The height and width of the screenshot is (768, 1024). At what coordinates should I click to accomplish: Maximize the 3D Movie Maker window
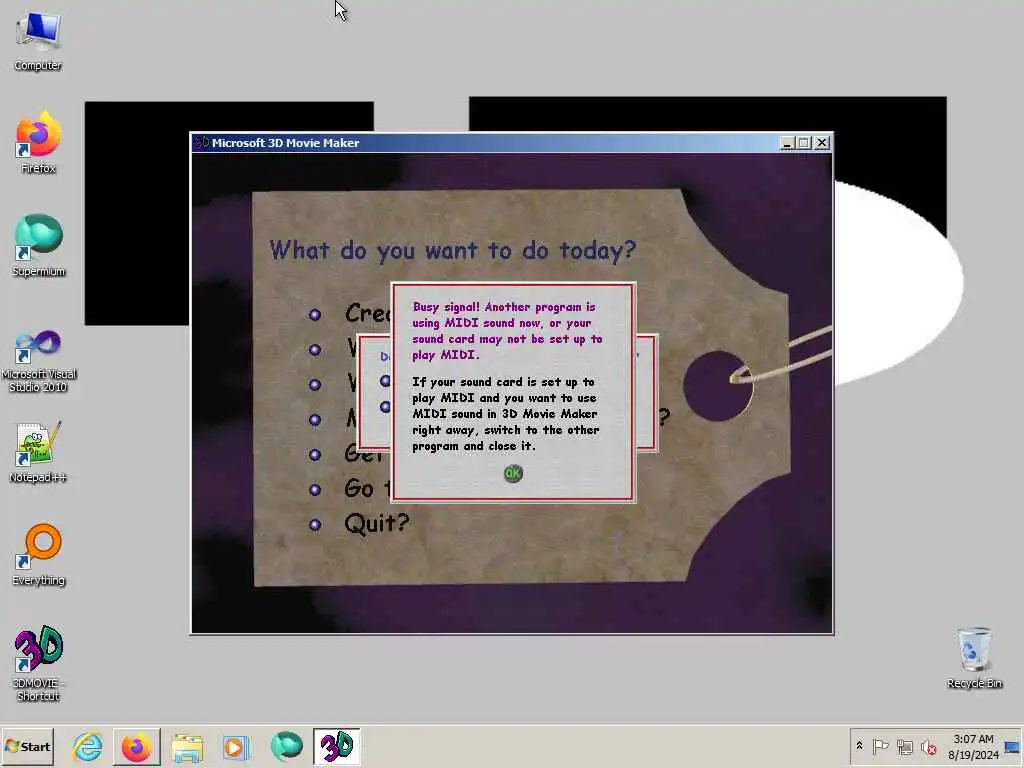[804, 142]
